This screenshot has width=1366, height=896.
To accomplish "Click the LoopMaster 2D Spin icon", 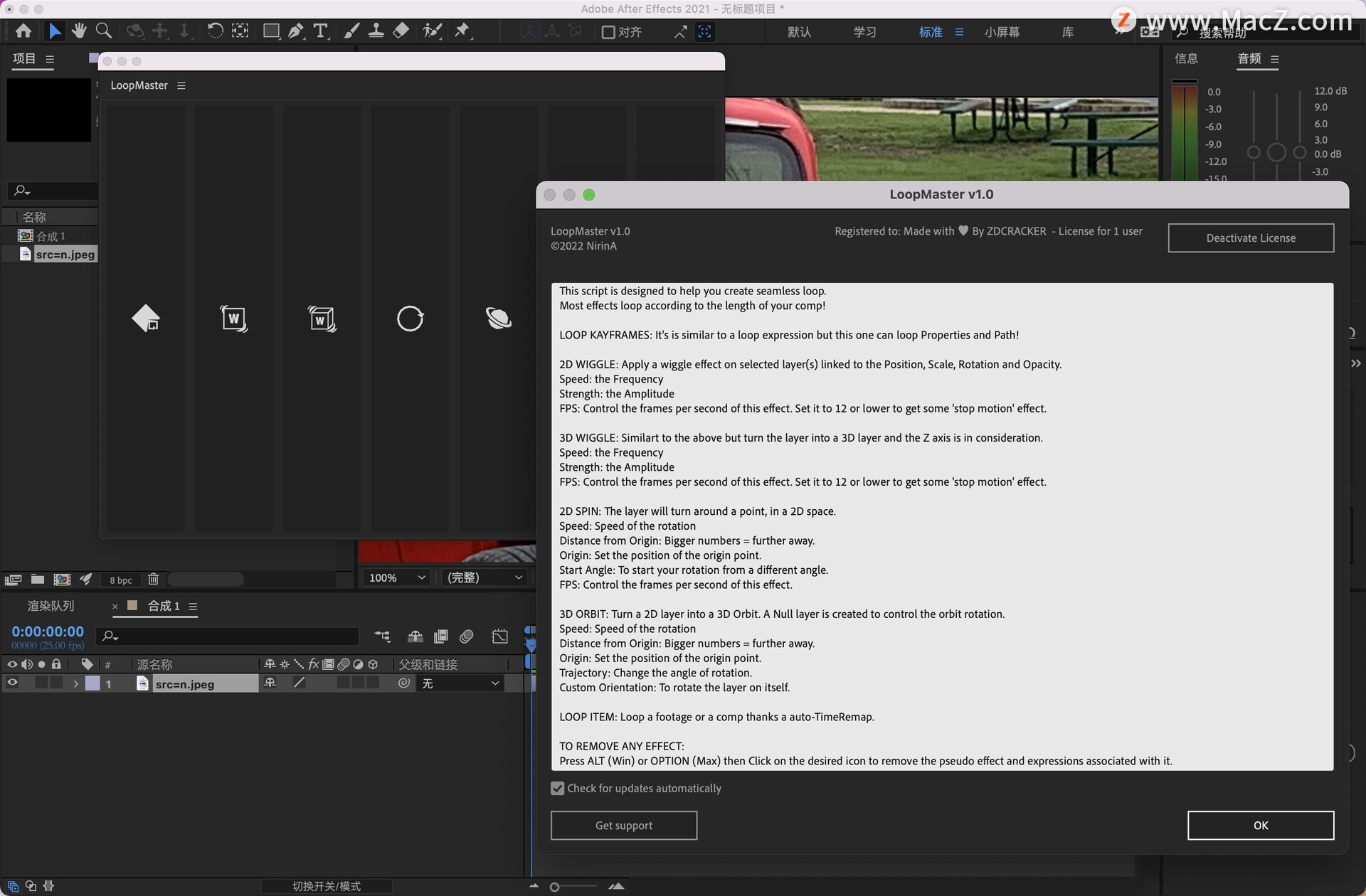I will pyautogui.click(x=410, y=319).
